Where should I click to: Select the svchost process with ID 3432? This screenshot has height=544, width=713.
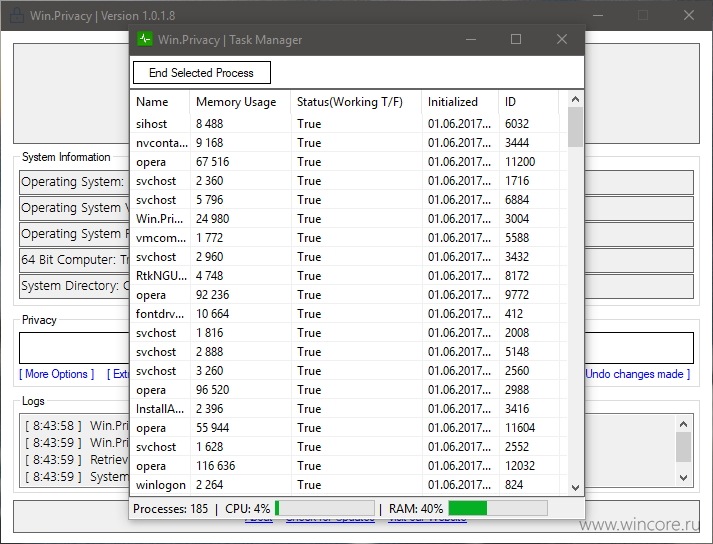[349, 257]
